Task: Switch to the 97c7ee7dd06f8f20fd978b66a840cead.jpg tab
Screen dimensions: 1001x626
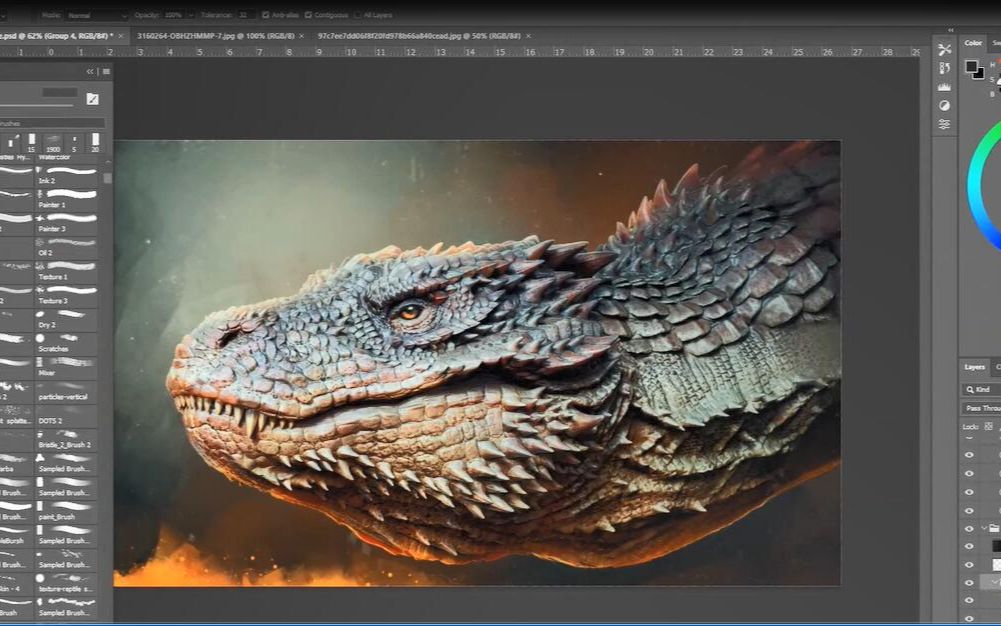Action: point(418,36)
